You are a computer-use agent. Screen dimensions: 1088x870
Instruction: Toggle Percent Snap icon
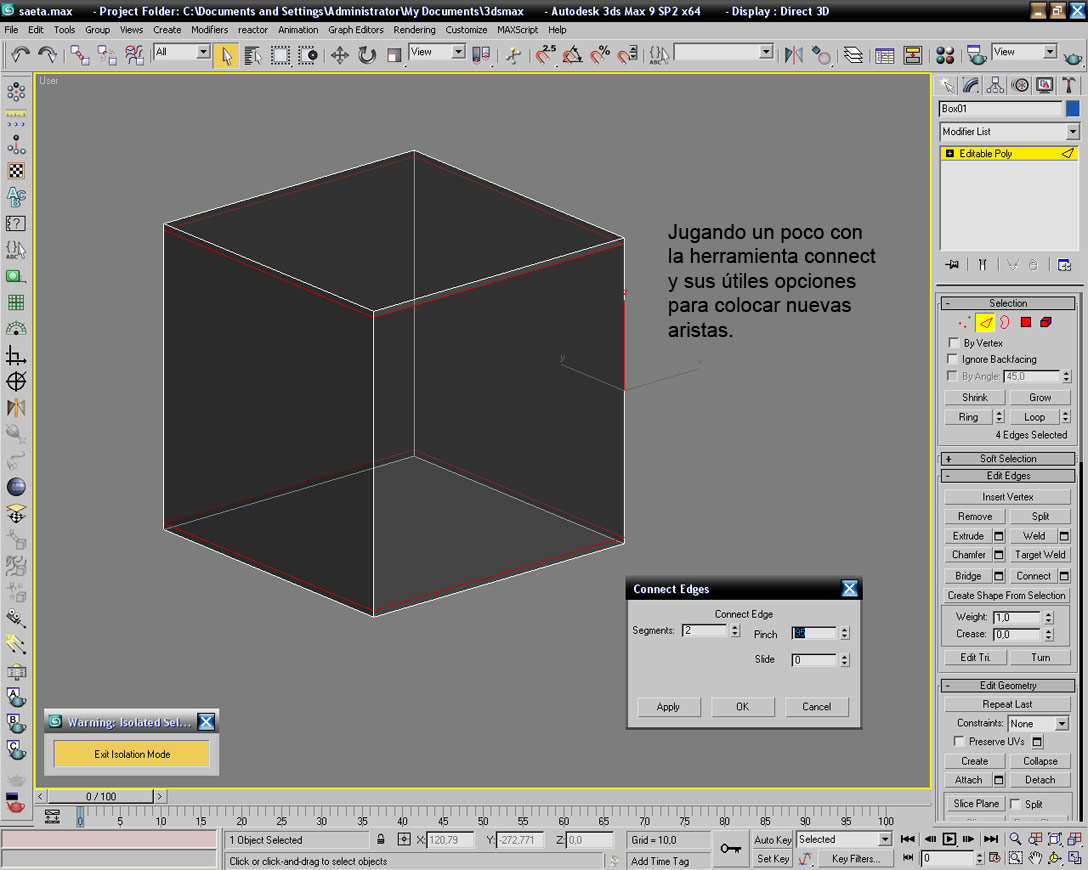(600, 55)
